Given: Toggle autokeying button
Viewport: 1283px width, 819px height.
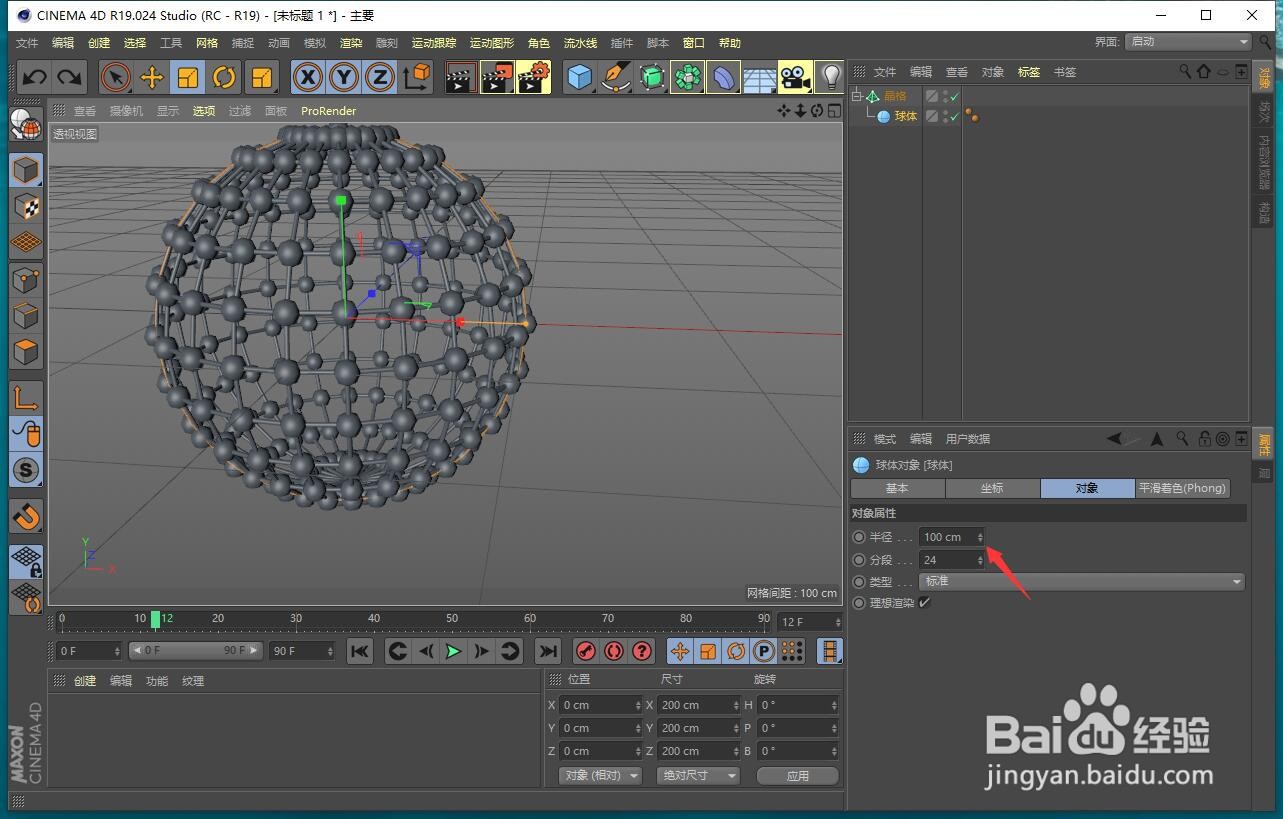Looking at the screenshot, I should (614, 651).
